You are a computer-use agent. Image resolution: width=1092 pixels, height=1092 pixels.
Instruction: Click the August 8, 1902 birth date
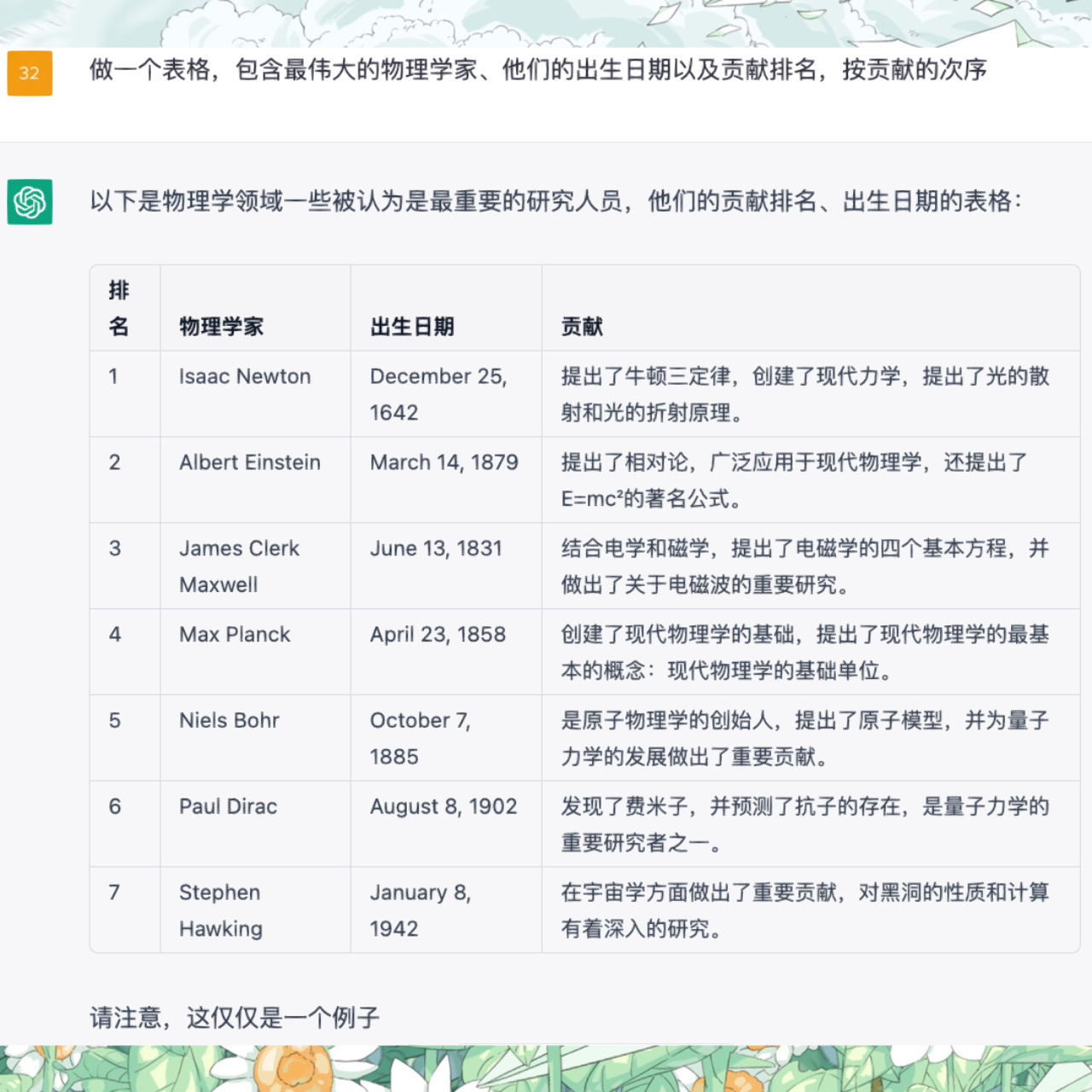(x=443, y=807)
